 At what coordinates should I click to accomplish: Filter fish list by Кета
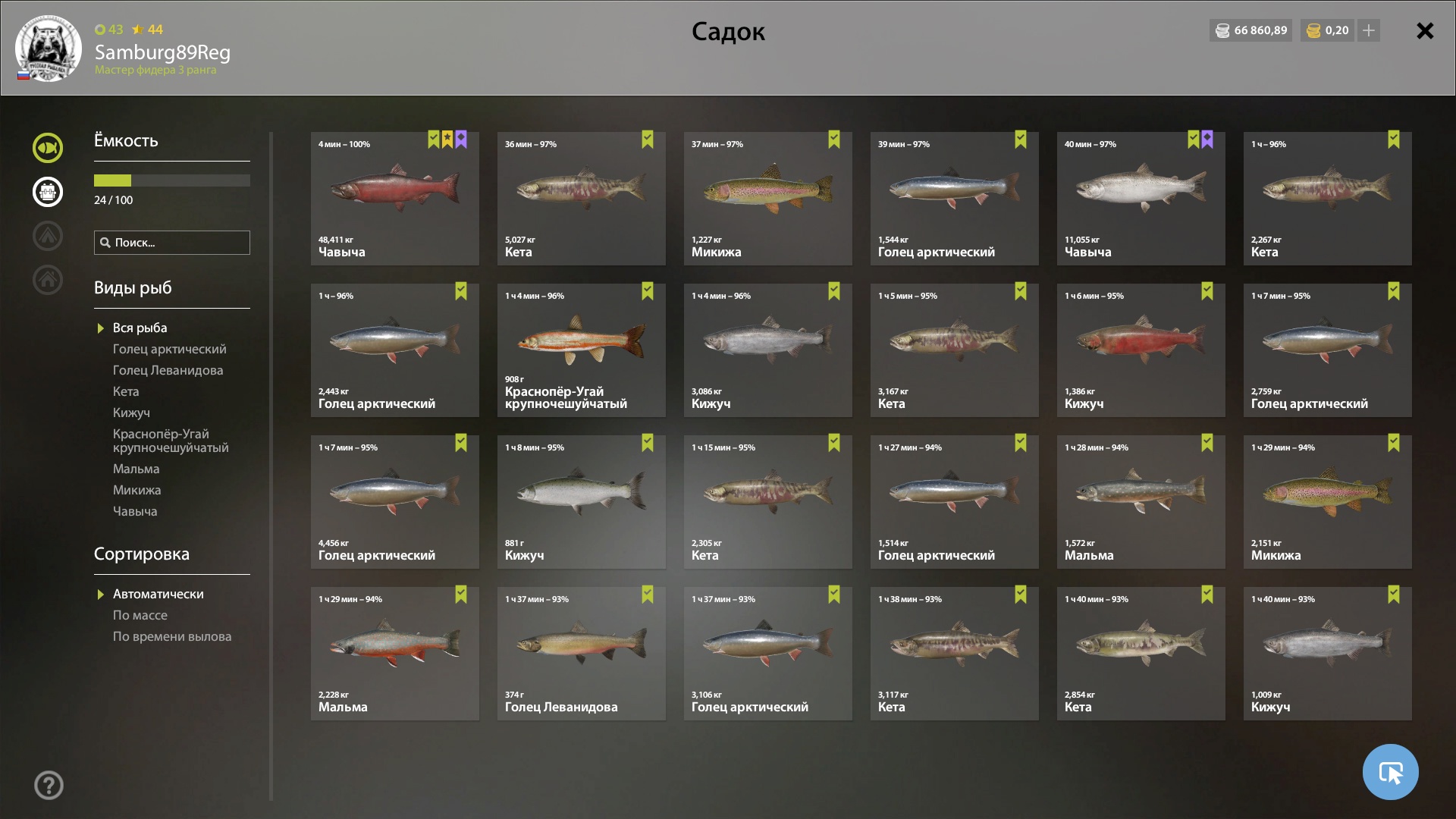(x=126, y=391)
